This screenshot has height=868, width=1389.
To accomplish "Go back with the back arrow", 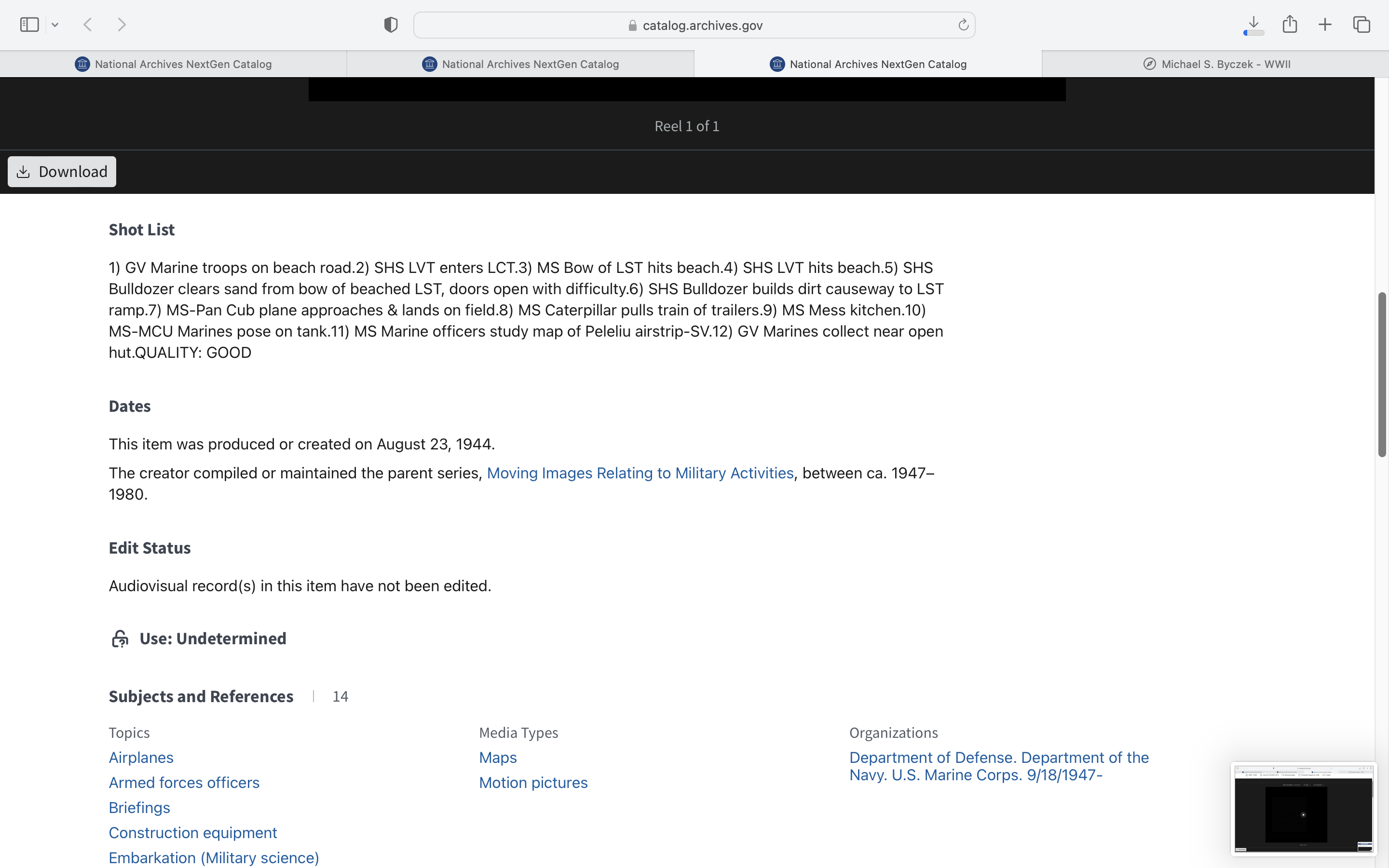I will point(88,25).
